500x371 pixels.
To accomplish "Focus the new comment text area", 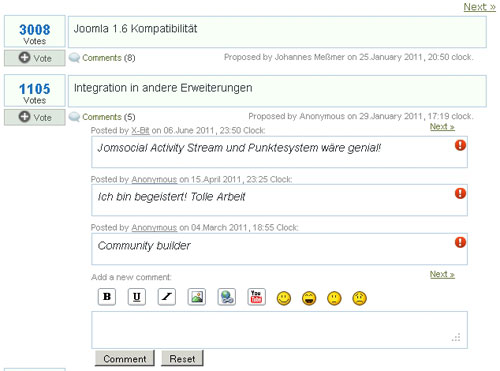I will (279, 330).
